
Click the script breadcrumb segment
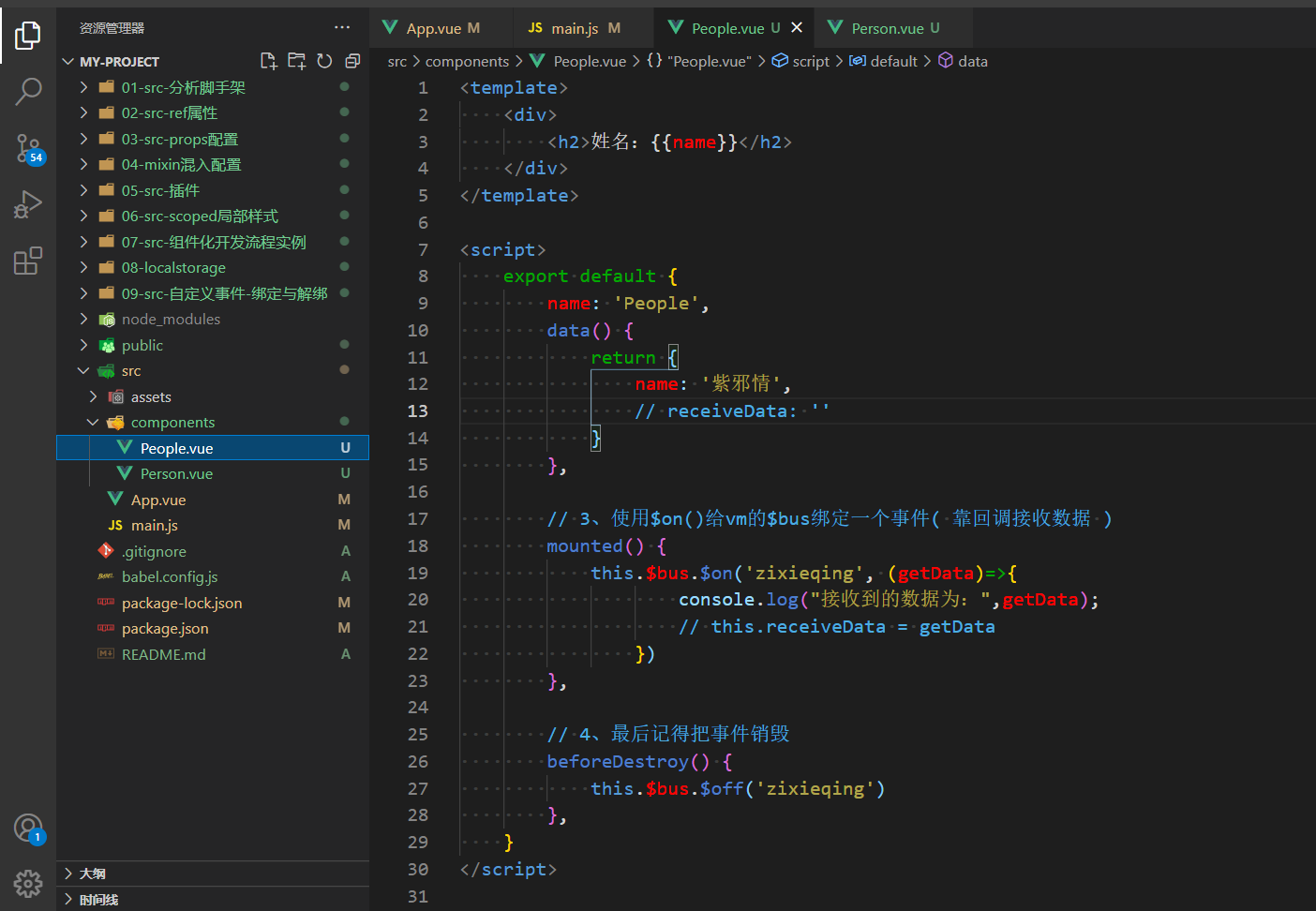(x=801, y=61)
